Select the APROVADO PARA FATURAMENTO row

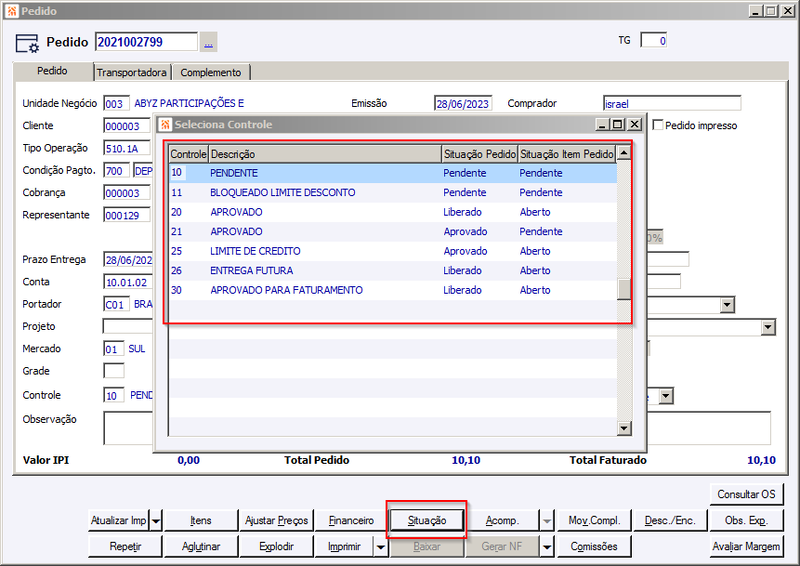pos(392,290)
